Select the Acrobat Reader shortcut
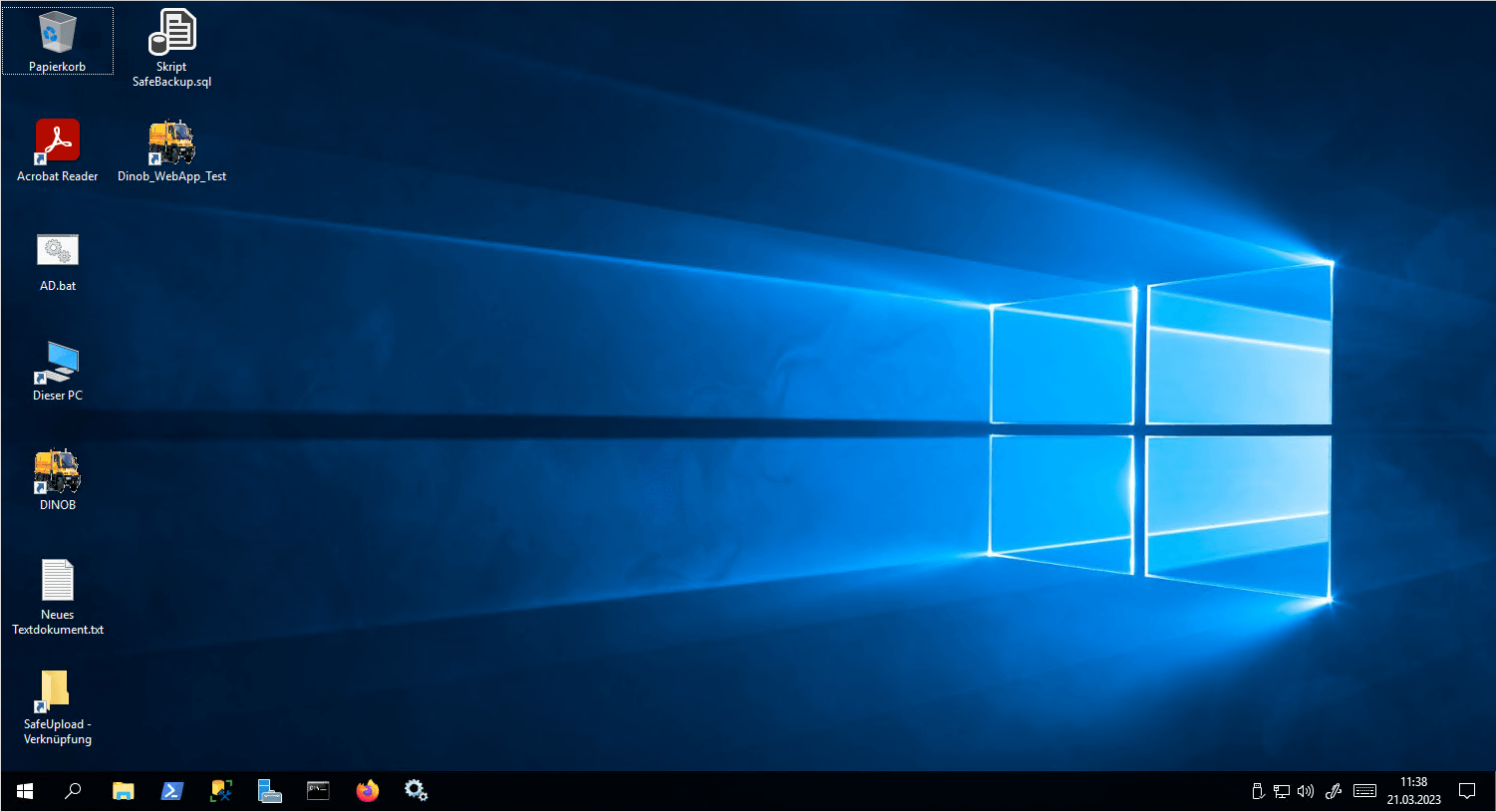 [x=58, y=150]
